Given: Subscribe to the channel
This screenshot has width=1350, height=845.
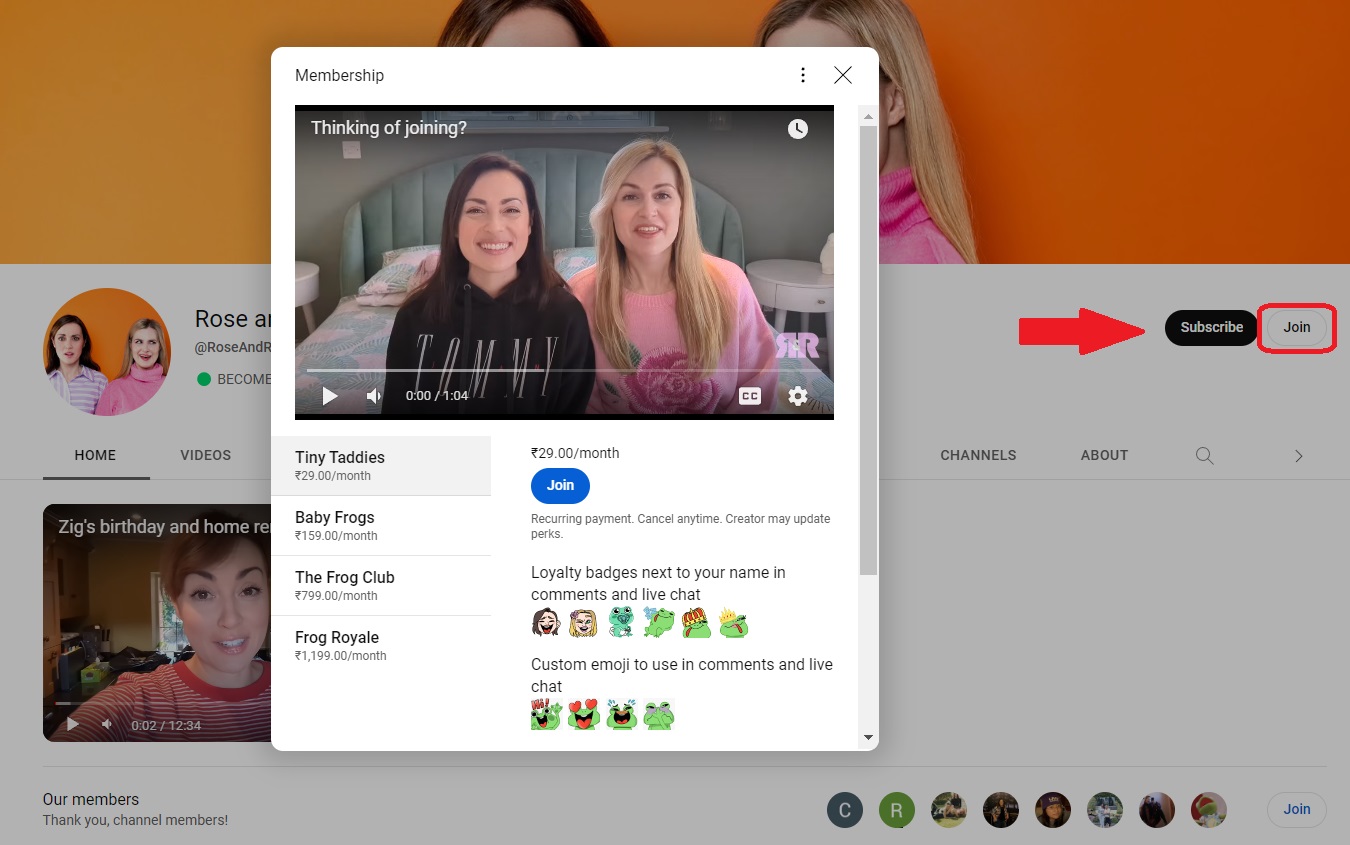Looking at the screenshot, I should pos(1211,327).
